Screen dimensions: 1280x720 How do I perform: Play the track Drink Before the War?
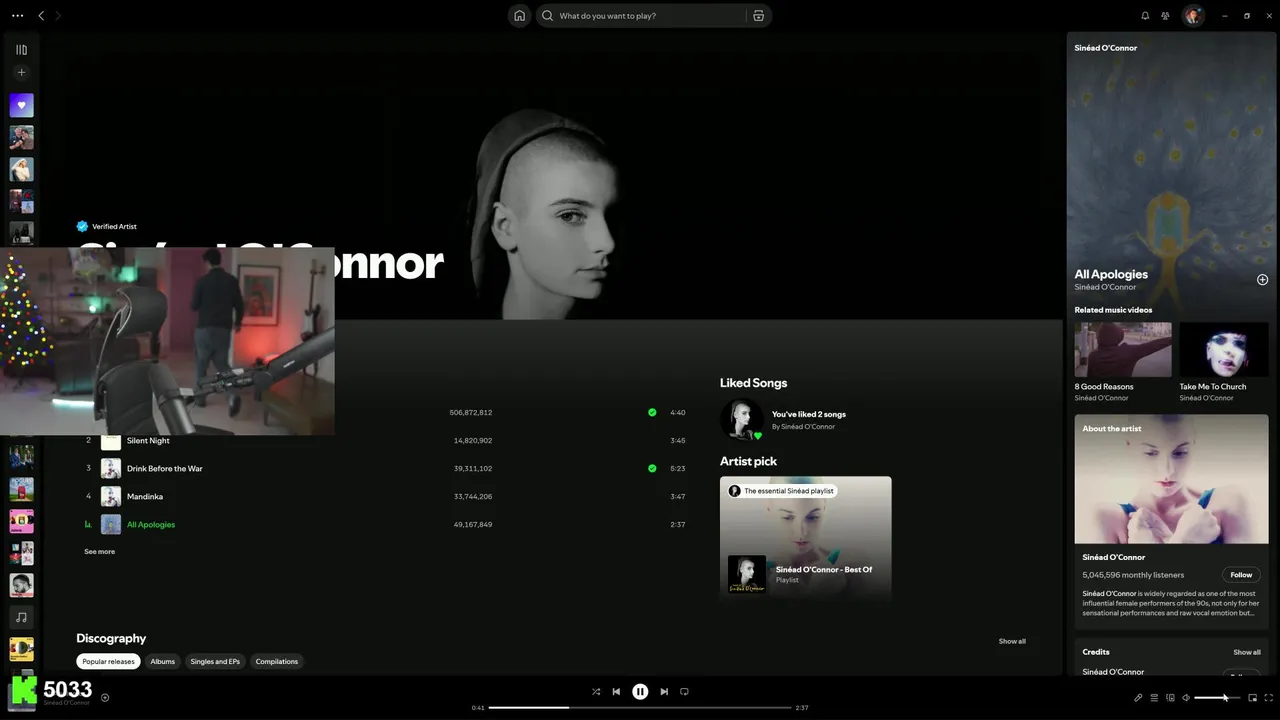pos(165,468)
